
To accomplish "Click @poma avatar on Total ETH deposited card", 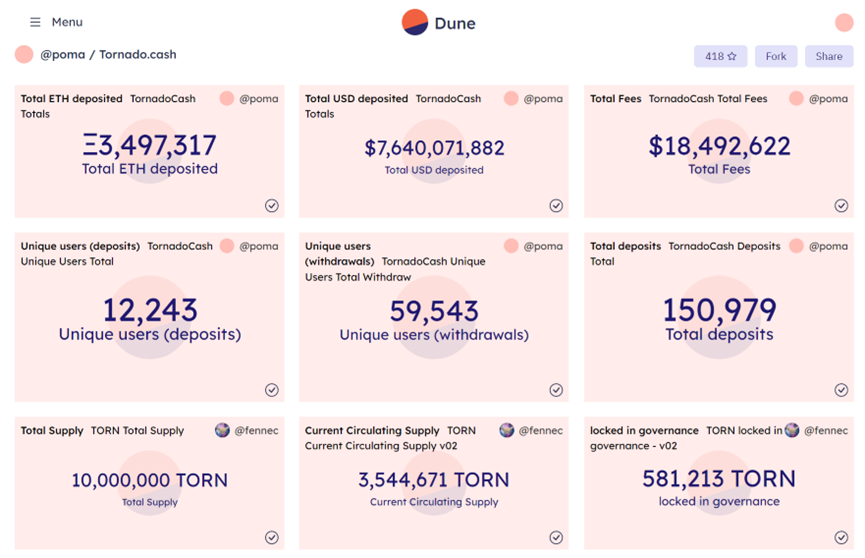I will 227,99.
